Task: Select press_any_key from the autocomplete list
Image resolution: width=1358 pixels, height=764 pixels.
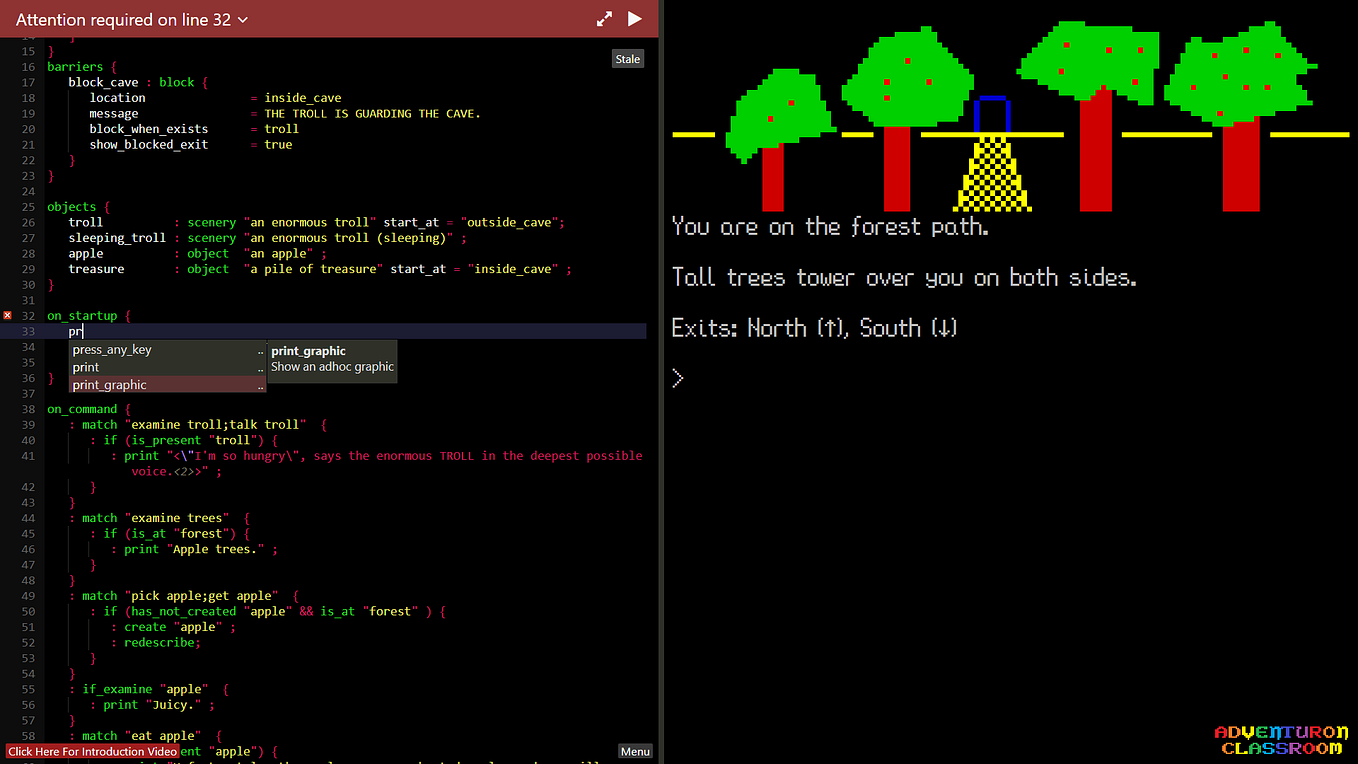Action: pyautogui.click(x=112, y=349)
